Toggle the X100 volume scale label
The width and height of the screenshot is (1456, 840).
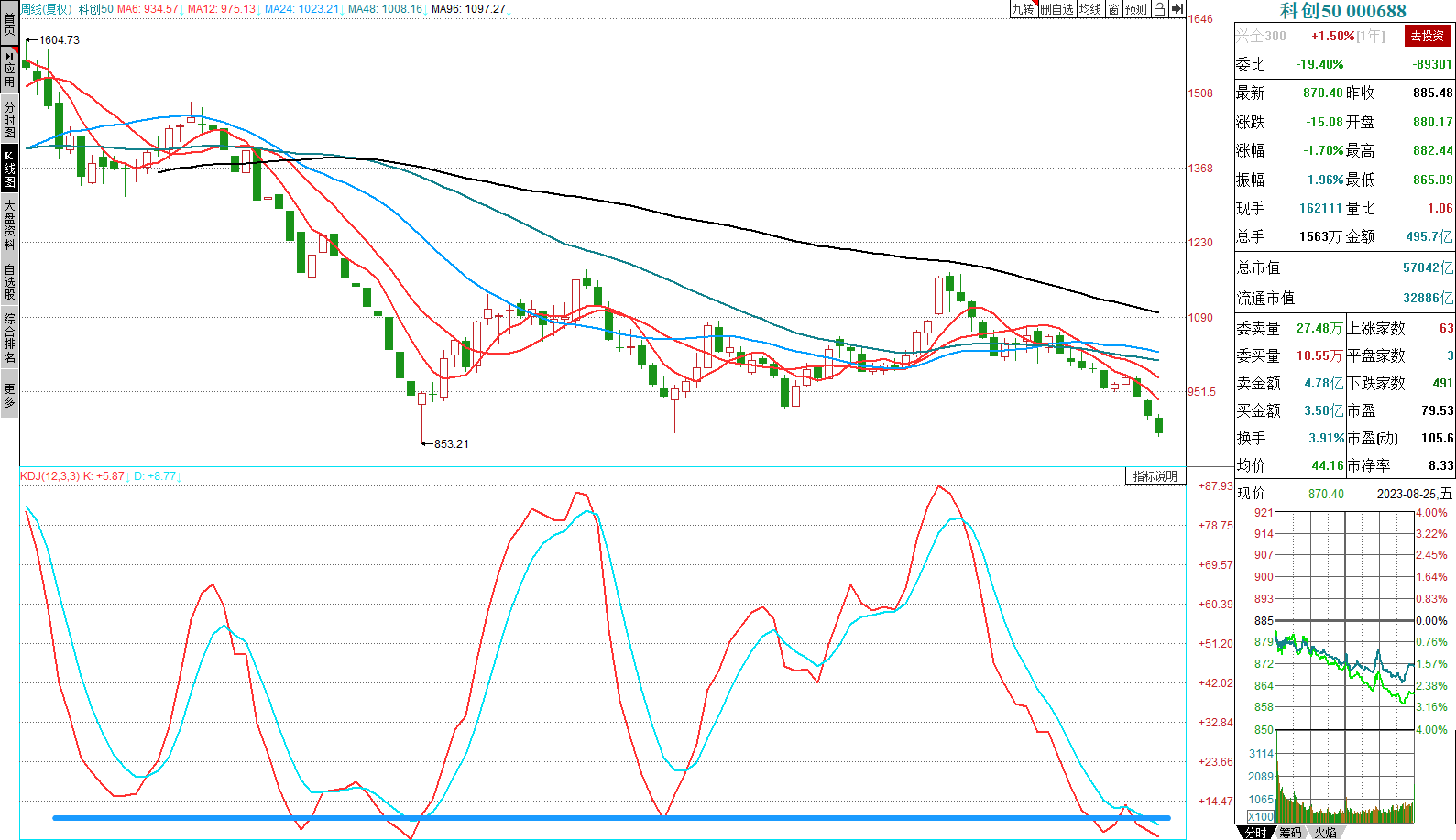[x=1261, y=816]
